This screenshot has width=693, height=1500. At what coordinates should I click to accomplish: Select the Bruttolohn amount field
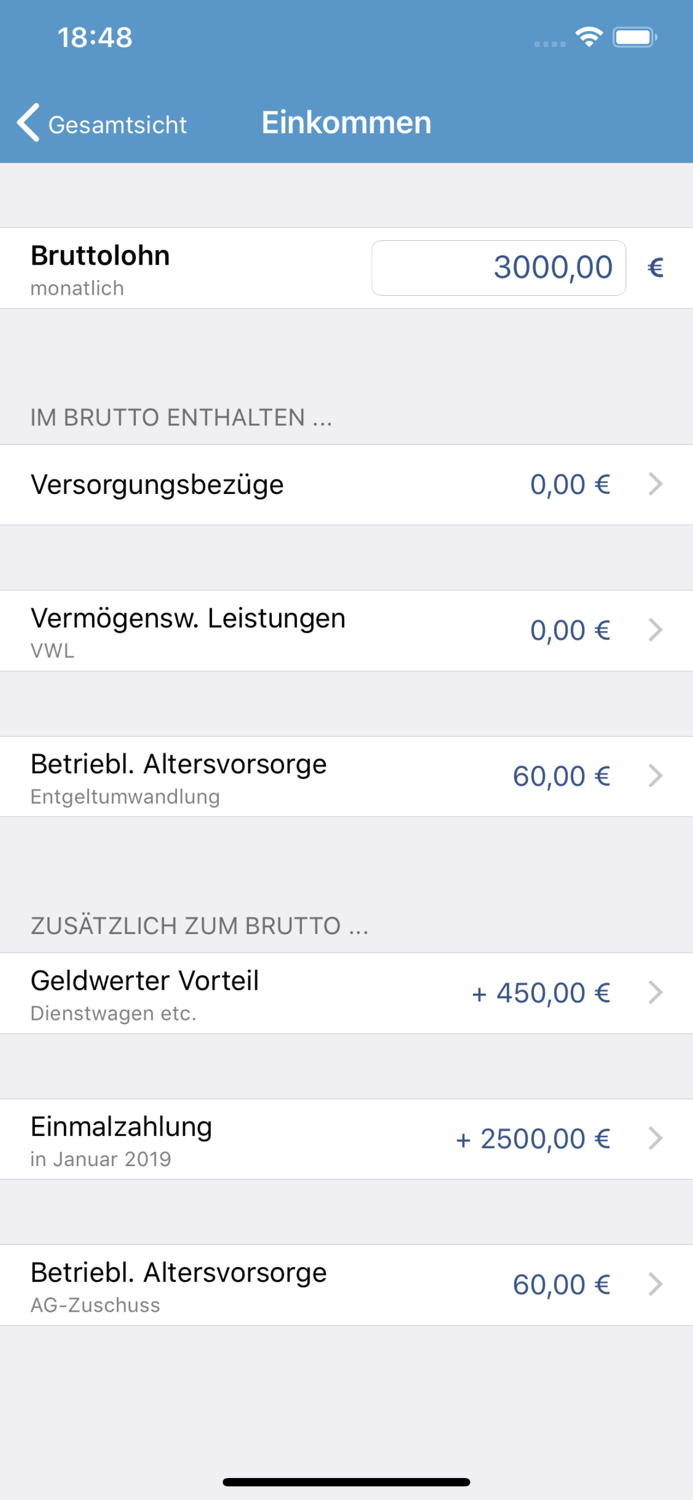(498, 267)
